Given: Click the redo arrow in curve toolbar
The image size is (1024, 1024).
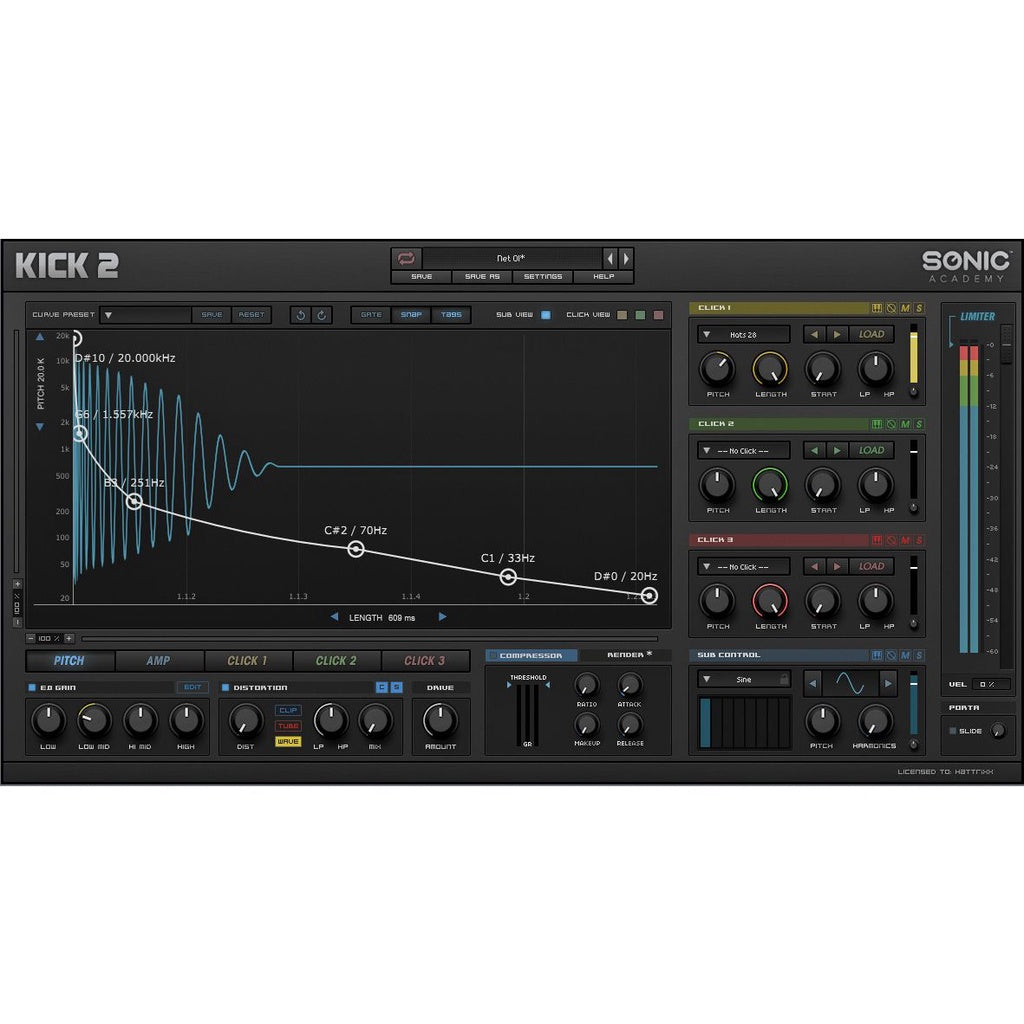Looking at the screenshot, I should pyautogui.click(x=322, y=315).
